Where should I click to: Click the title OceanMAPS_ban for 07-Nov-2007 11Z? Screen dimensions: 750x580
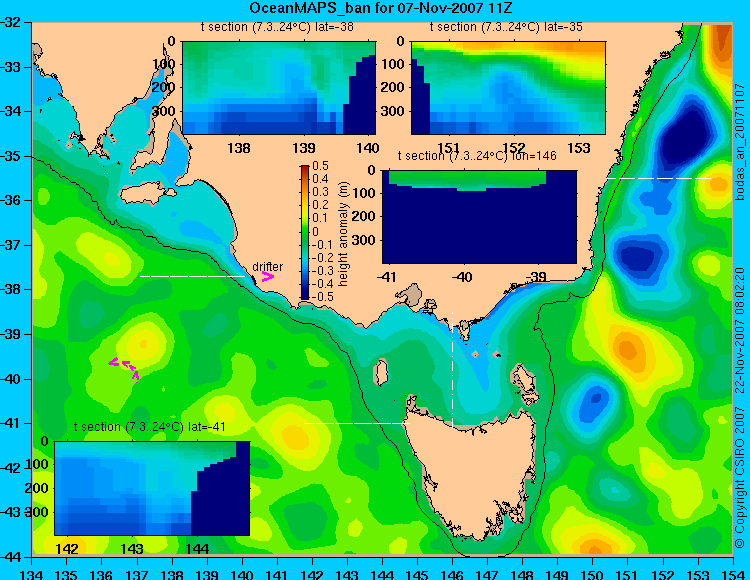pos(381,8)
